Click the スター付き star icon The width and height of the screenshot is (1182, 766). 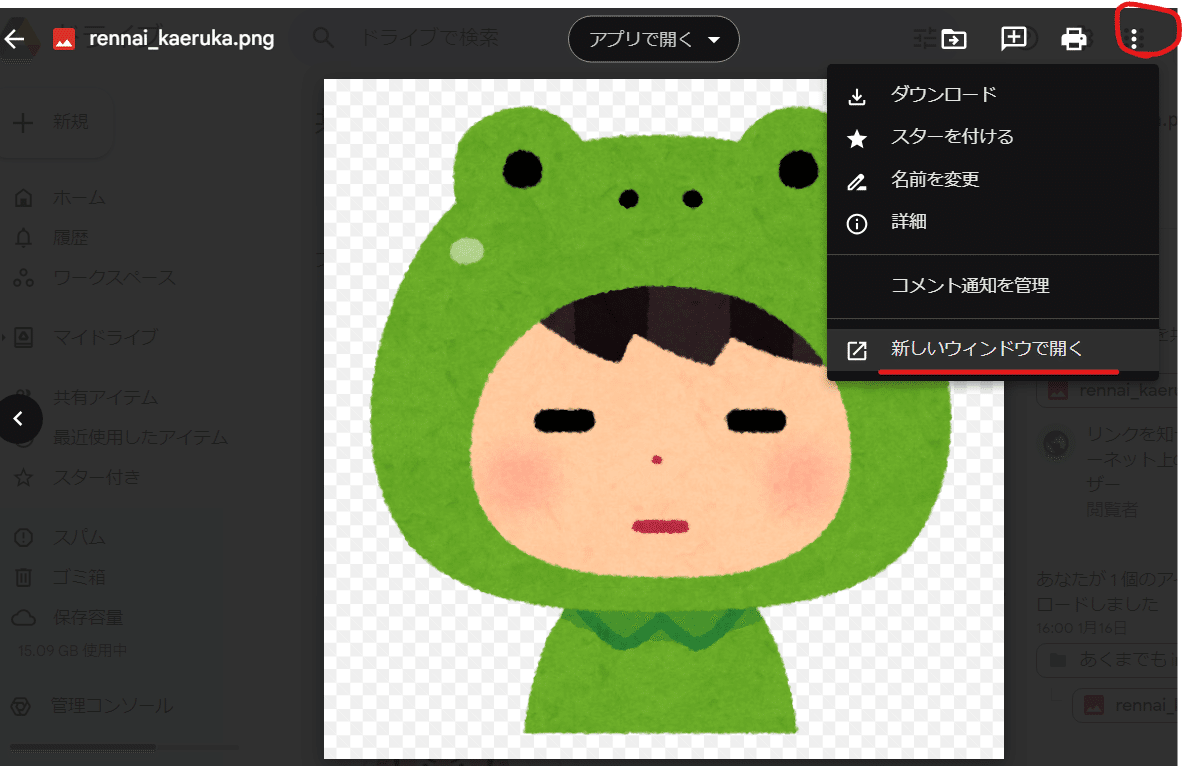tap(23, 477)
